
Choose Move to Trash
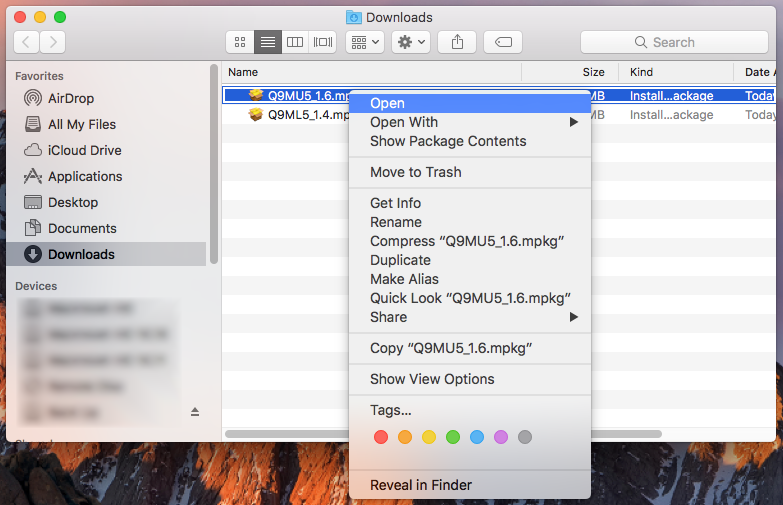(470, 172)
